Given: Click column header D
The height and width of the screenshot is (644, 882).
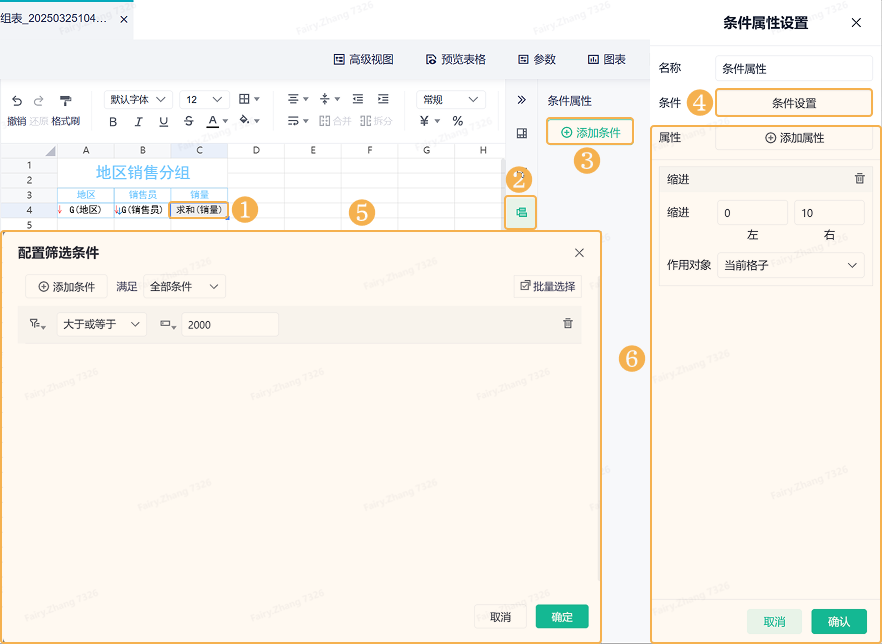Looking at the screenshot, I should coord(256,150).
